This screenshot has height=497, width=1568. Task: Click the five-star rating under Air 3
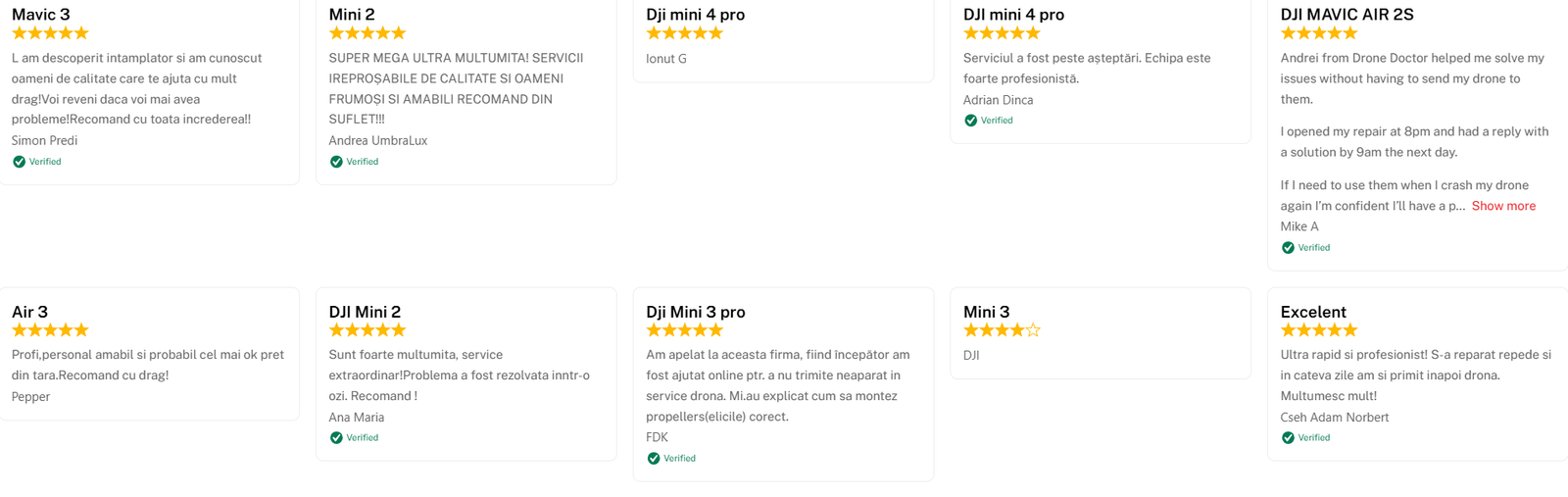tap(50, 330)
